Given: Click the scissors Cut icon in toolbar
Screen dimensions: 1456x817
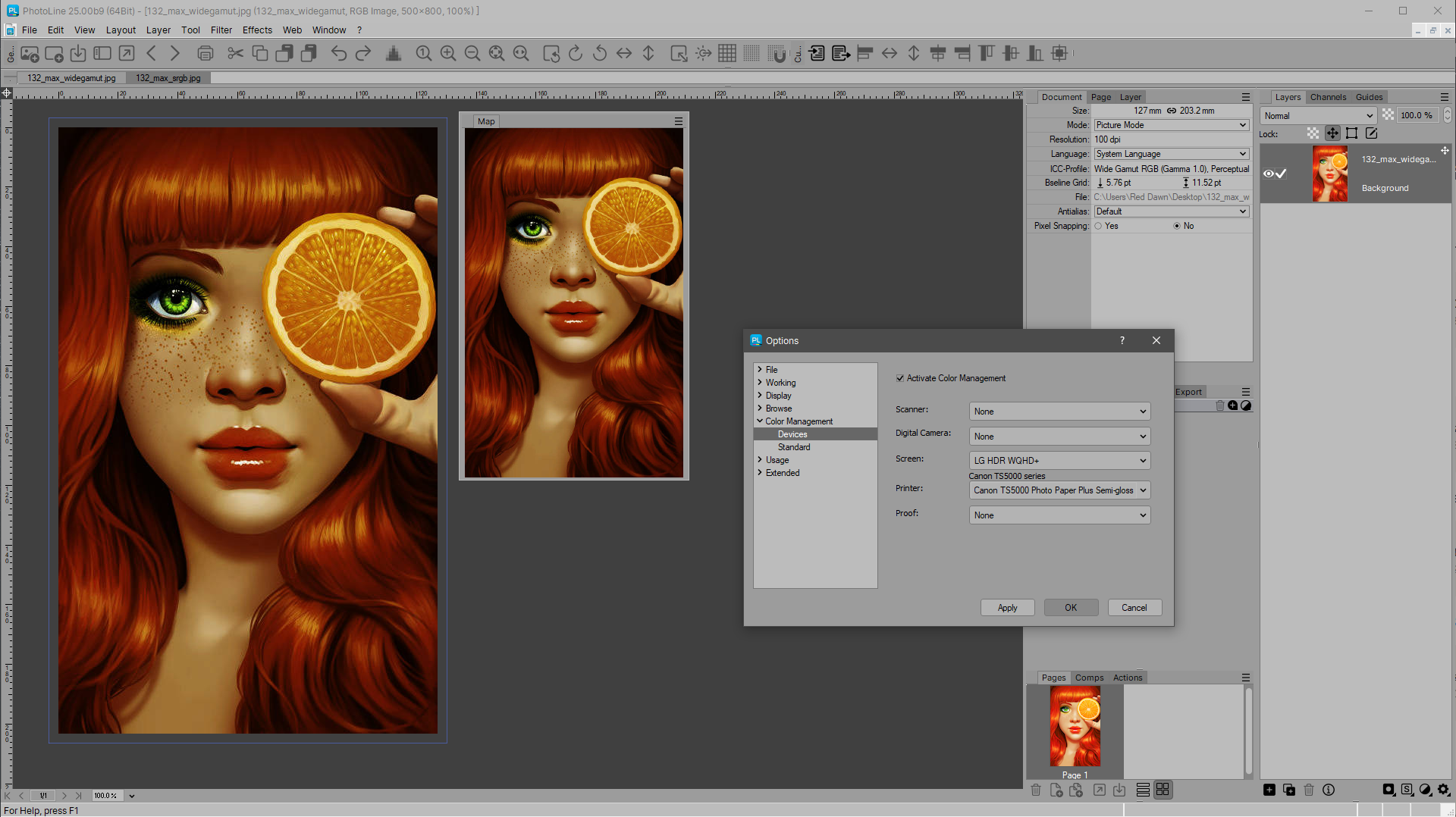Looking at the screenshot, I should click(x=235, y=53).
